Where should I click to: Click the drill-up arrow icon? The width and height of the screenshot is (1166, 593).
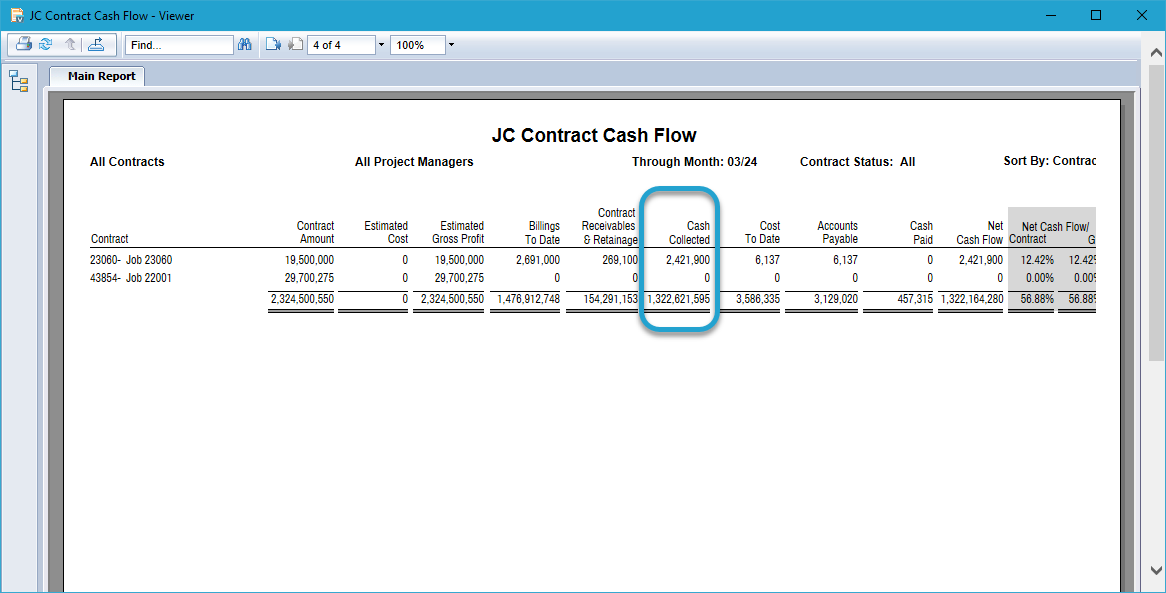coord(71,45)
